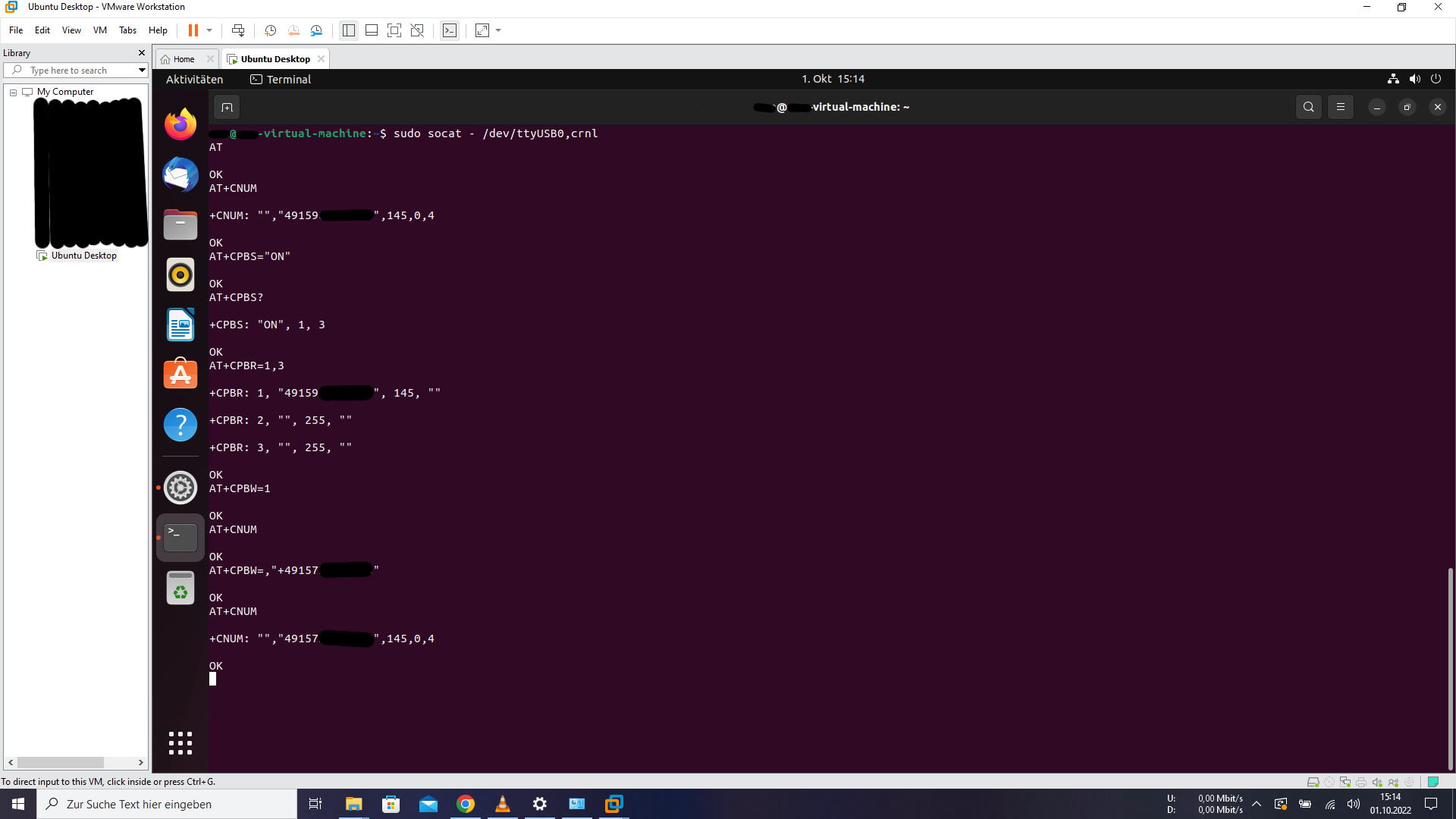Enter full screen mode

click(x=394, y=30)
